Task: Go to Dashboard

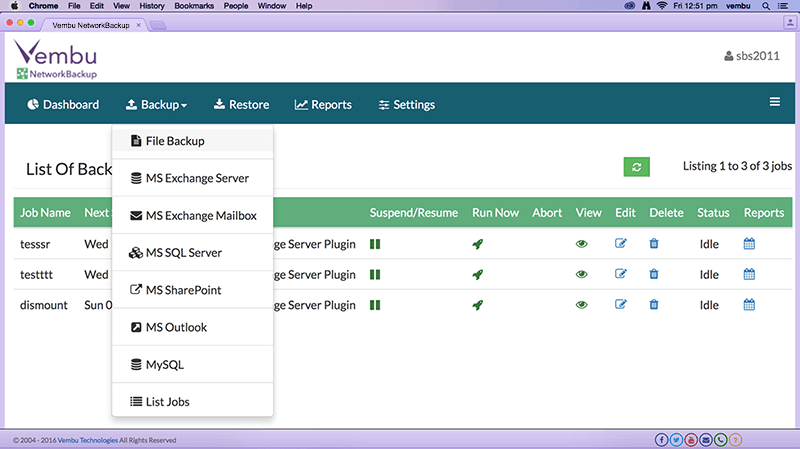Action: tap(63, 105)
